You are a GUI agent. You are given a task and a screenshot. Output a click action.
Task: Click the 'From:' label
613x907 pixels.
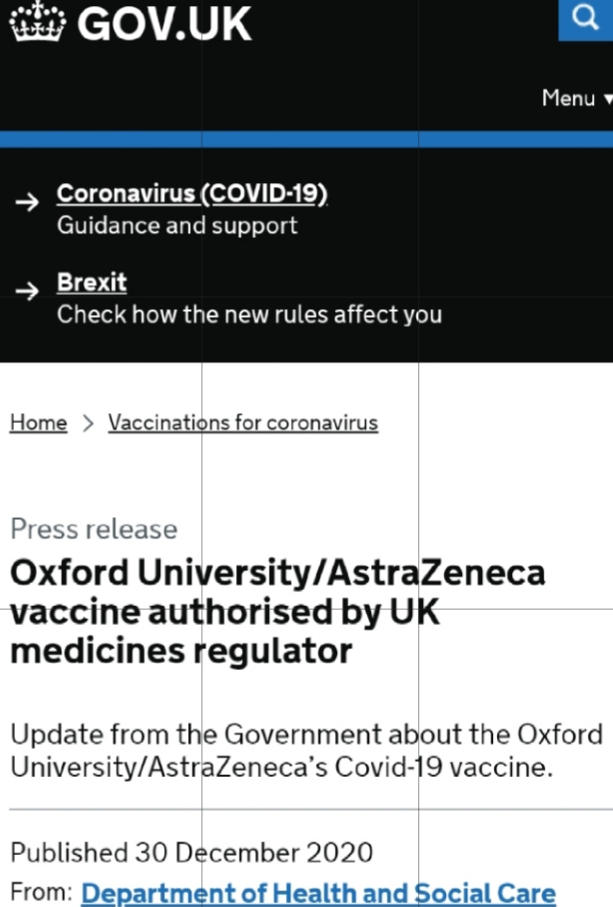[x=41, y=893]
